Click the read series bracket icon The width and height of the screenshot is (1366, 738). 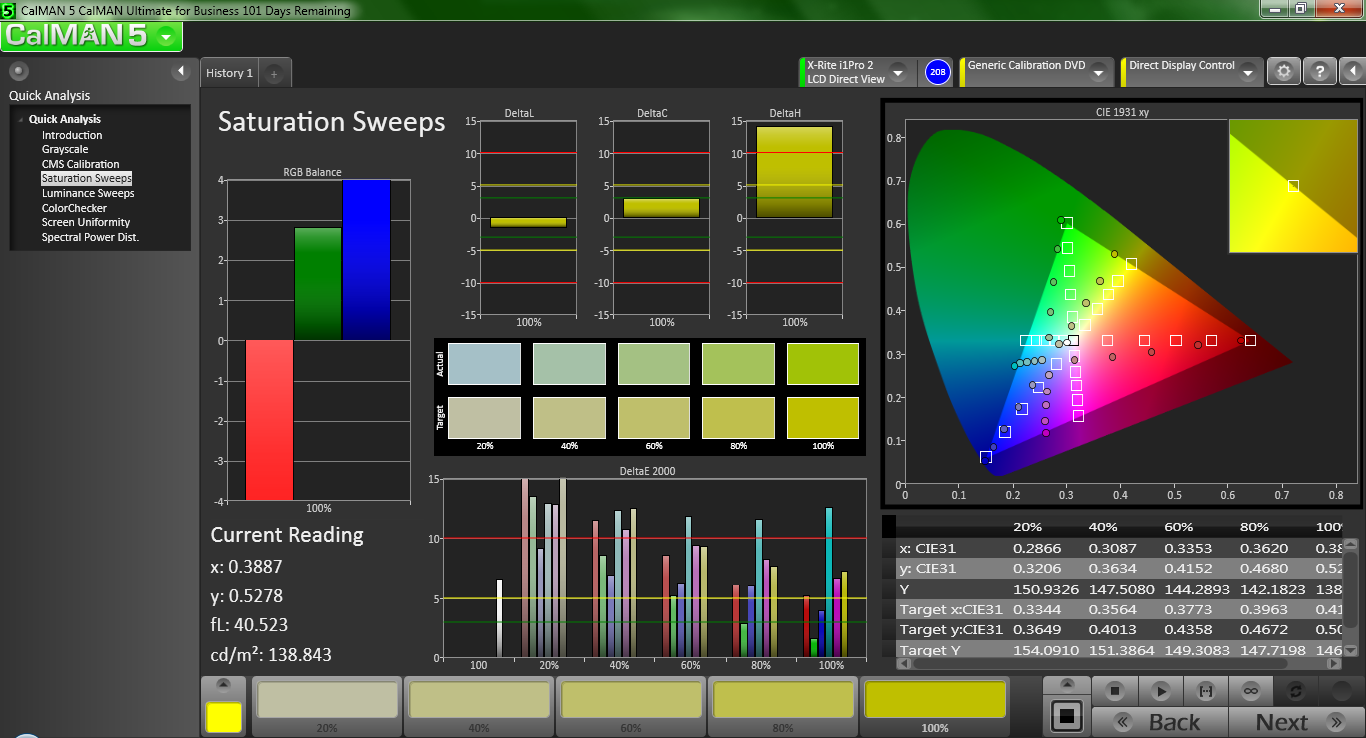click(x=1205, y=691)
